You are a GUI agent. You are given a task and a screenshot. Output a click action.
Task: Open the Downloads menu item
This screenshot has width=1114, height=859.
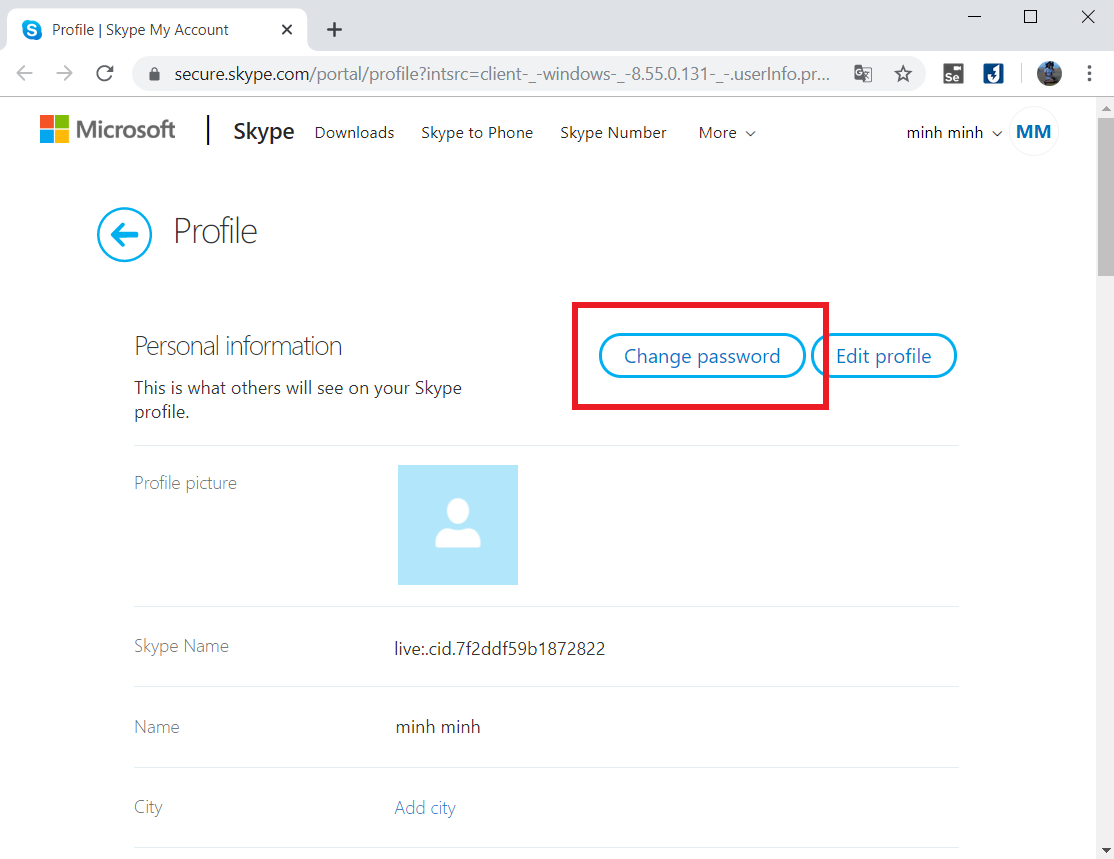click(x=355, y=133)
